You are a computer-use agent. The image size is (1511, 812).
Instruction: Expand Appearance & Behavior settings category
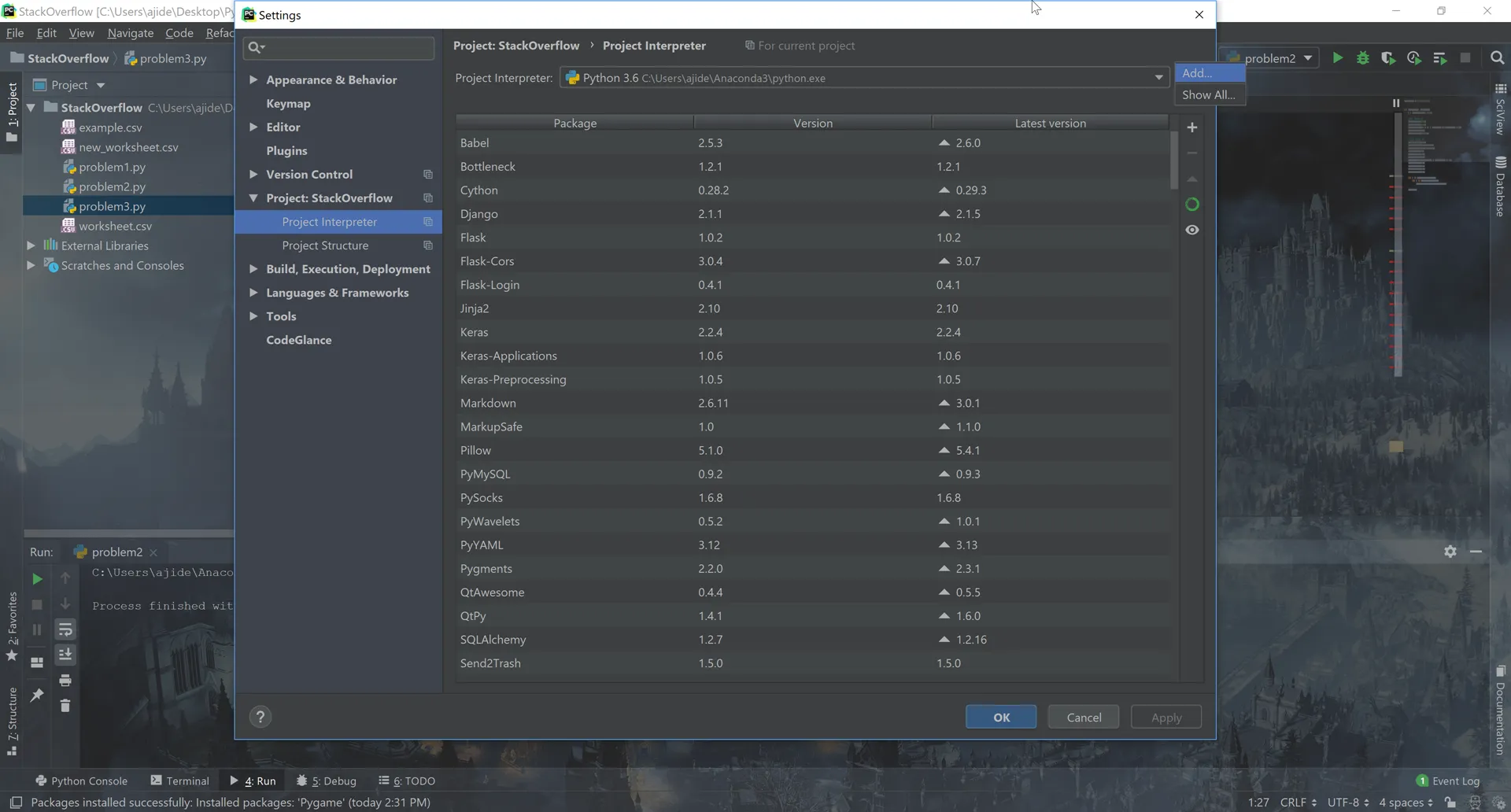(x=253, y=79)
